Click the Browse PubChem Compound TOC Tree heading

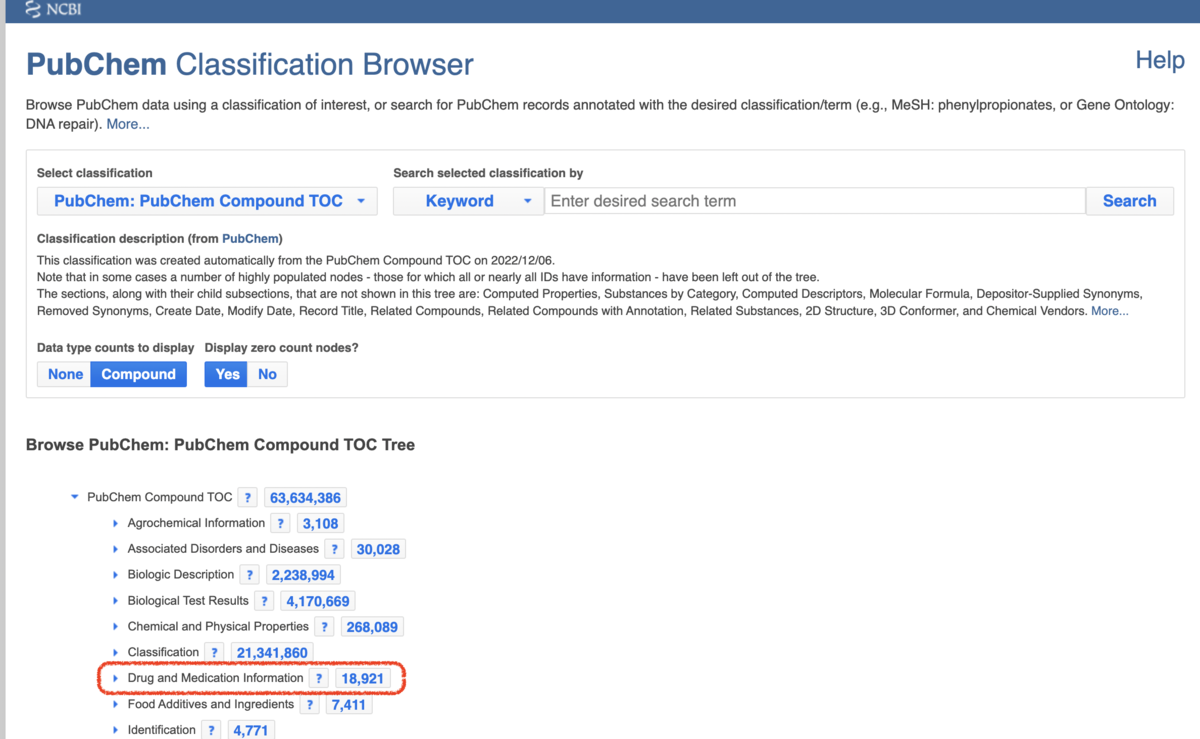(220, 445)
